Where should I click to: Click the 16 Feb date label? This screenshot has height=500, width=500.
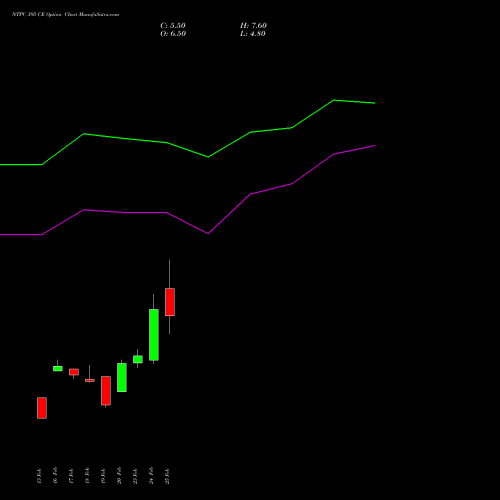point(55,475)
